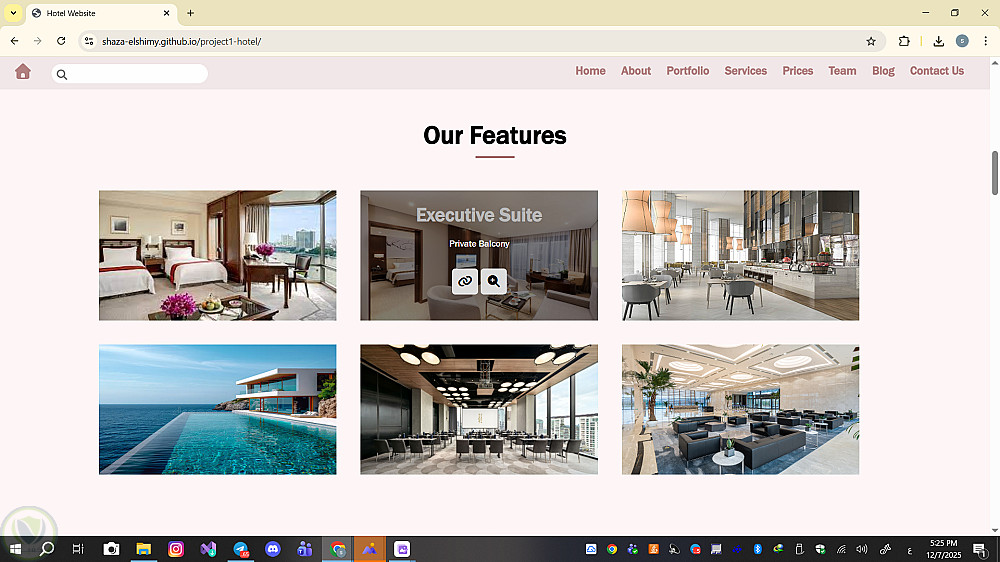Viewport: 1000px width, 562px height.
Task: View site information icon in address bar
Action: 89,41
